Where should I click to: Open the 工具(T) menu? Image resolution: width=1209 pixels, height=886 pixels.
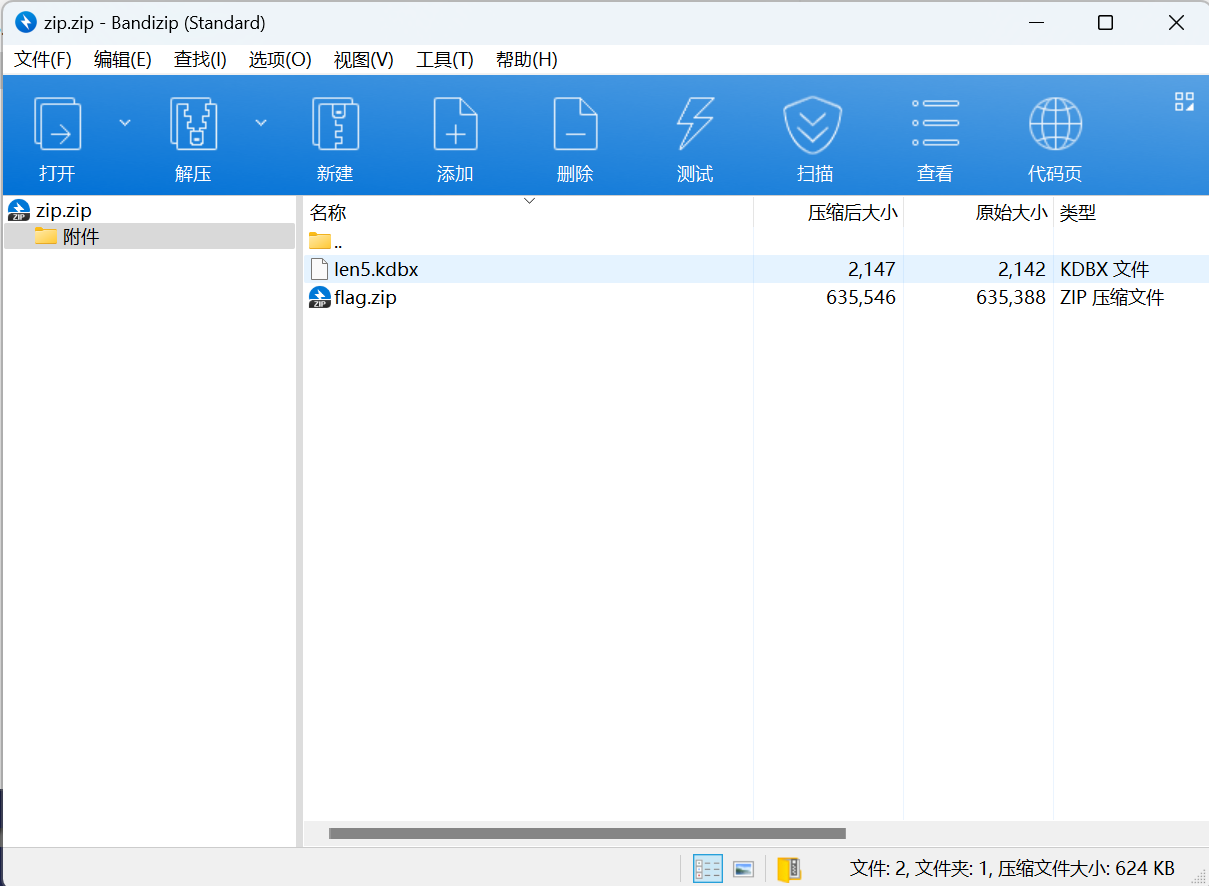[x=444, y=60]
